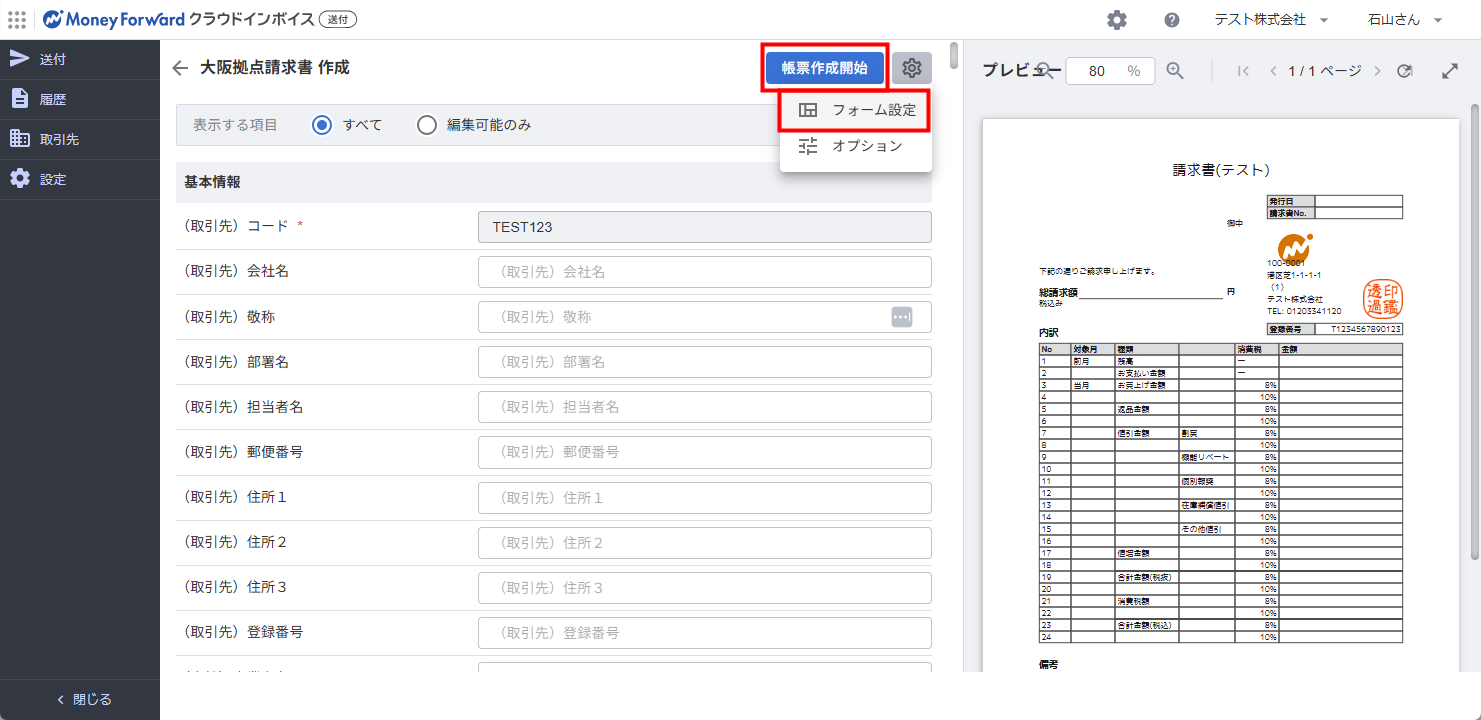The image size is (1481, 720).
Task: Click the back arrow beside 大阪拠点請求書 作成
Action: 180,68
